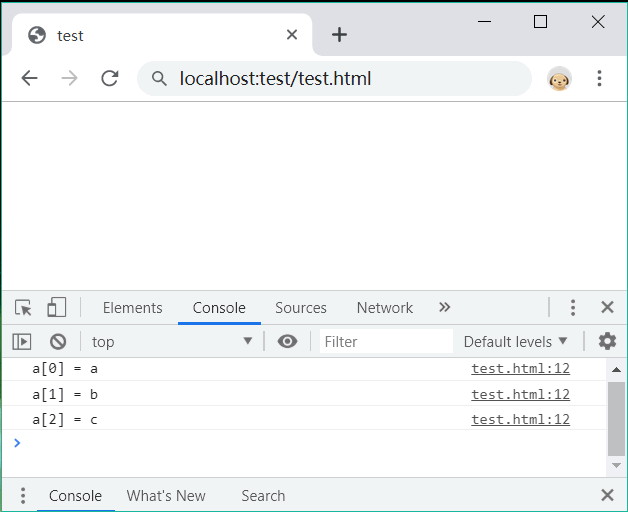Viewport: 628px width, 512px height.
Task: Select the log line a[0] = a
Action: (65, 369)
